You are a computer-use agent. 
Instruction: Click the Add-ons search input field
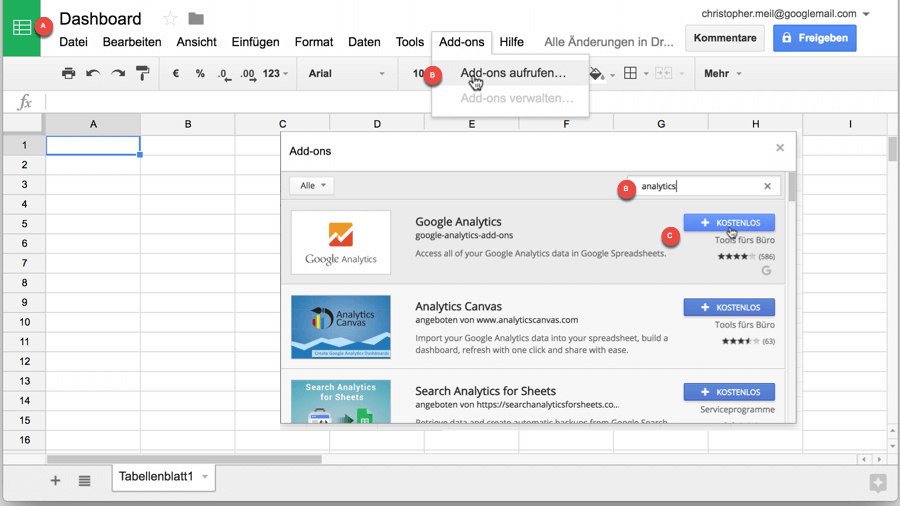point(704,186)
